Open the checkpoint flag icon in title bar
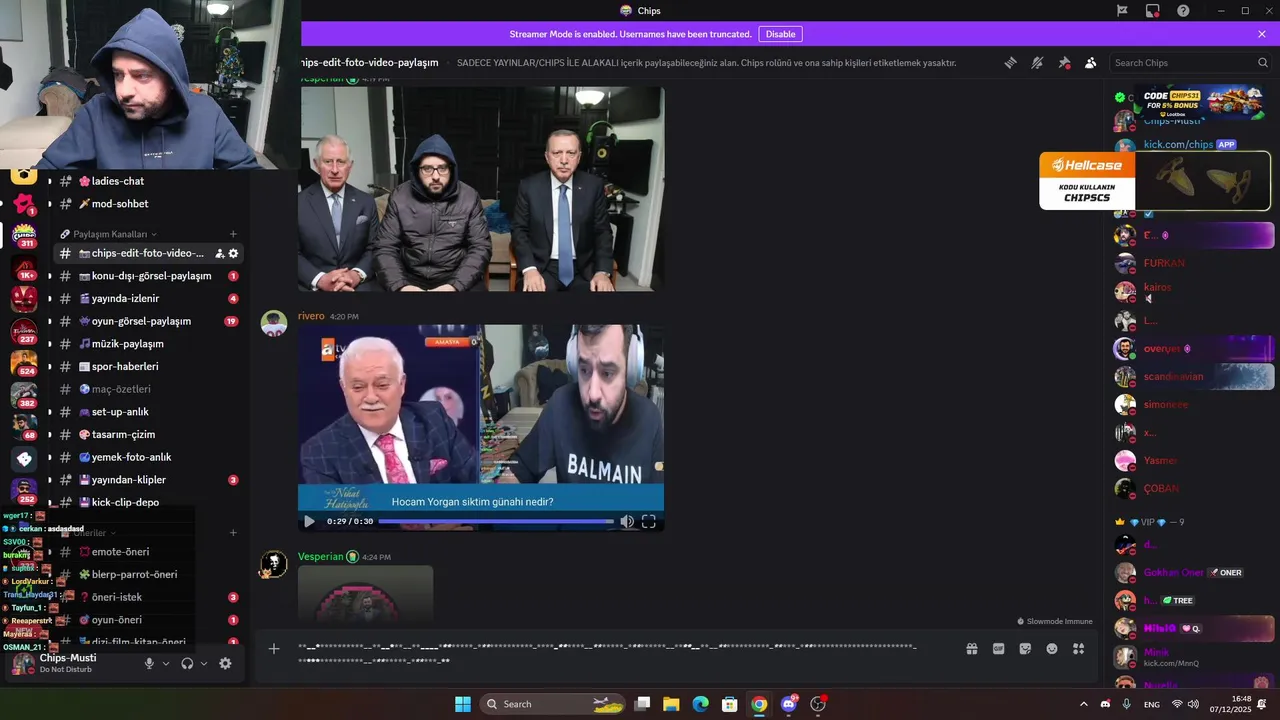Viewport: 1280px width, 720px height. pos(1123,10)
